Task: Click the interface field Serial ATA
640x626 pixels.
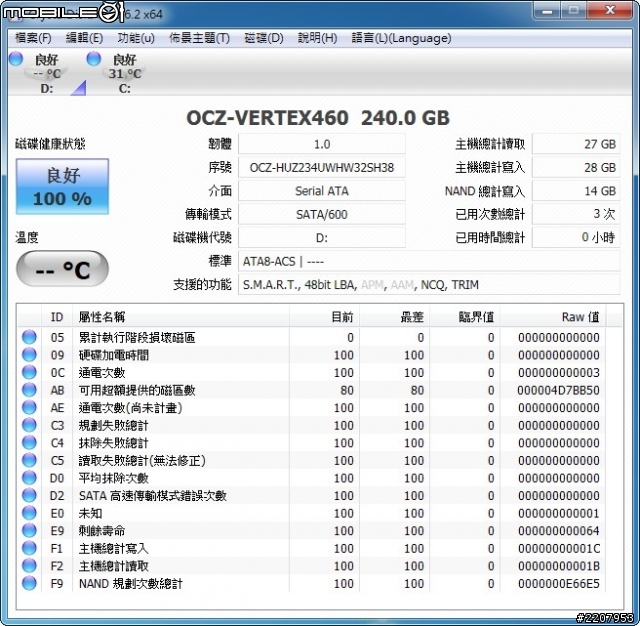Action: click(322, 191)
